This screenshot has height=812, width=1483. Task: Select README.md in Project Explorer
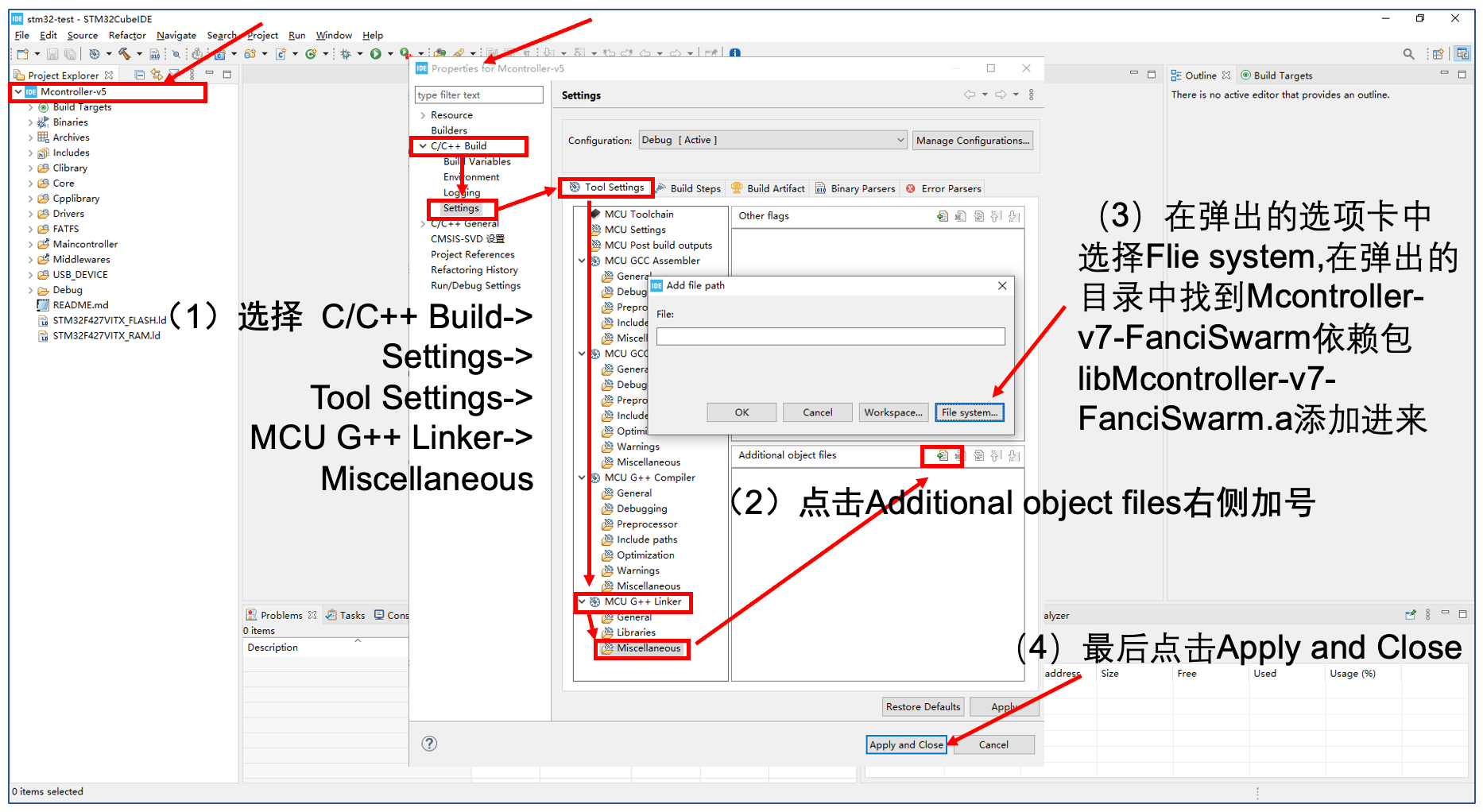[x=80, y=305]
